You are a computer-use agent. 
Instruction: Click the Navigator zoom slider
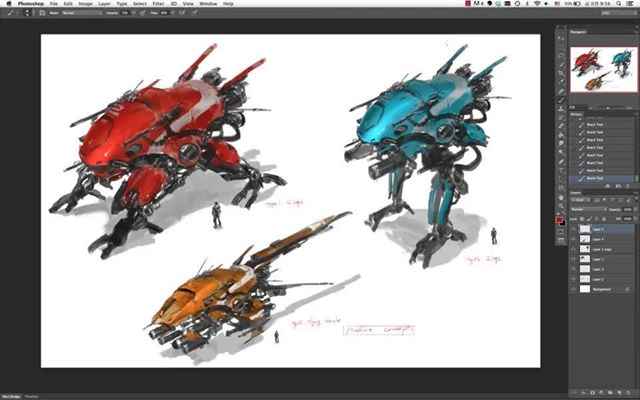coord(608,108)
